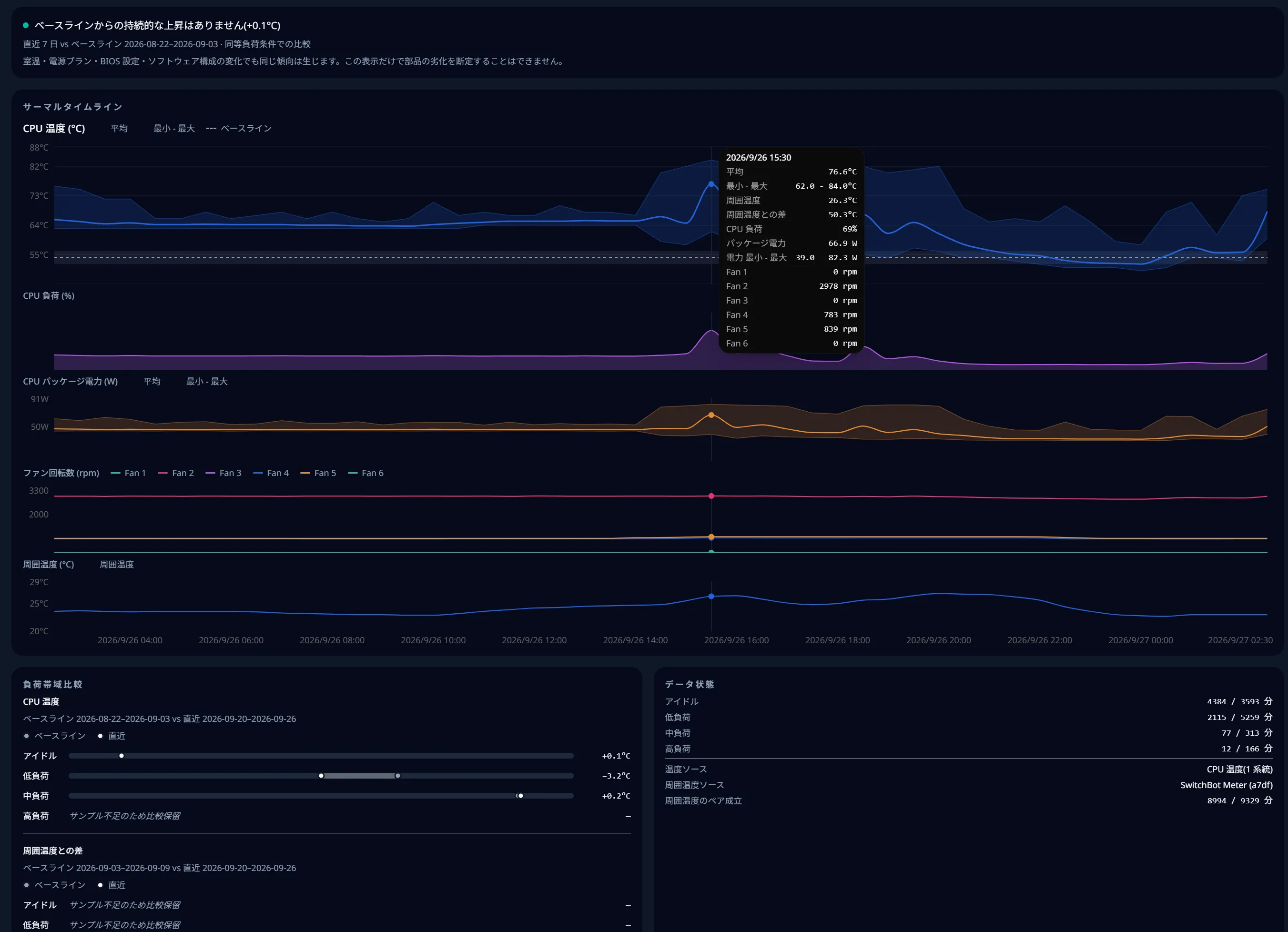Click the tooltip's CPU 負荷 69% row
This screenshot has width=1288, height=932.
coord(791,229)
